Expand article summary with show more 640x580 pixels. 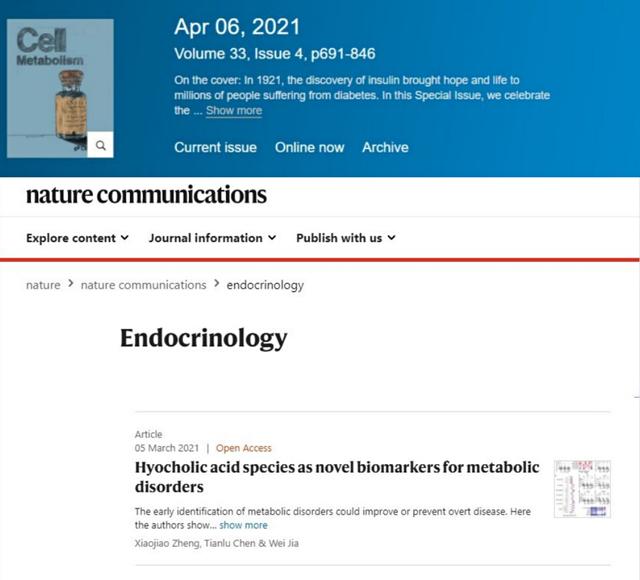pyautogui.click(x=243, y=525)
